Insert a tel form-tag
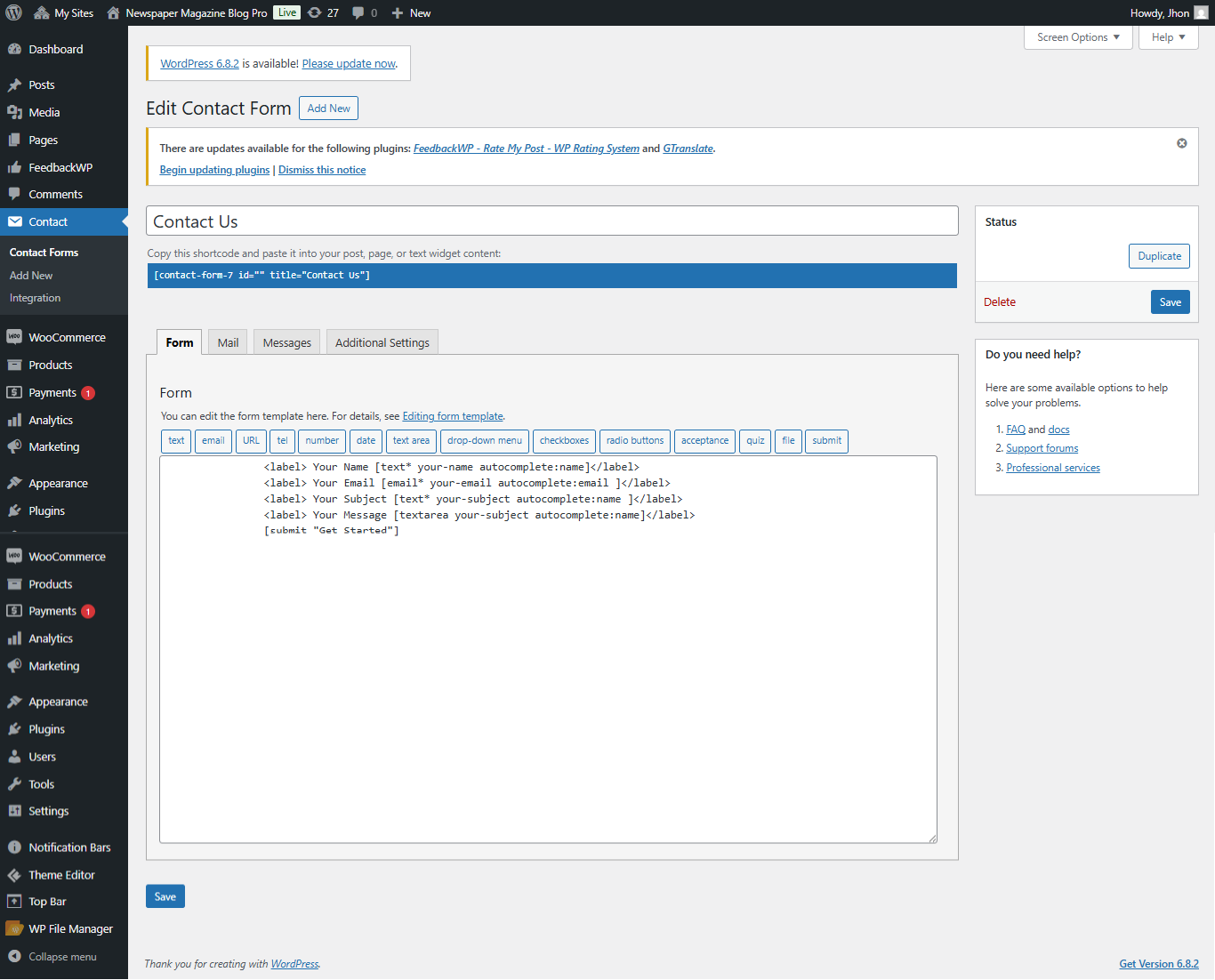The width and height of the screenshot is (1215, 980). pos(283,441)
